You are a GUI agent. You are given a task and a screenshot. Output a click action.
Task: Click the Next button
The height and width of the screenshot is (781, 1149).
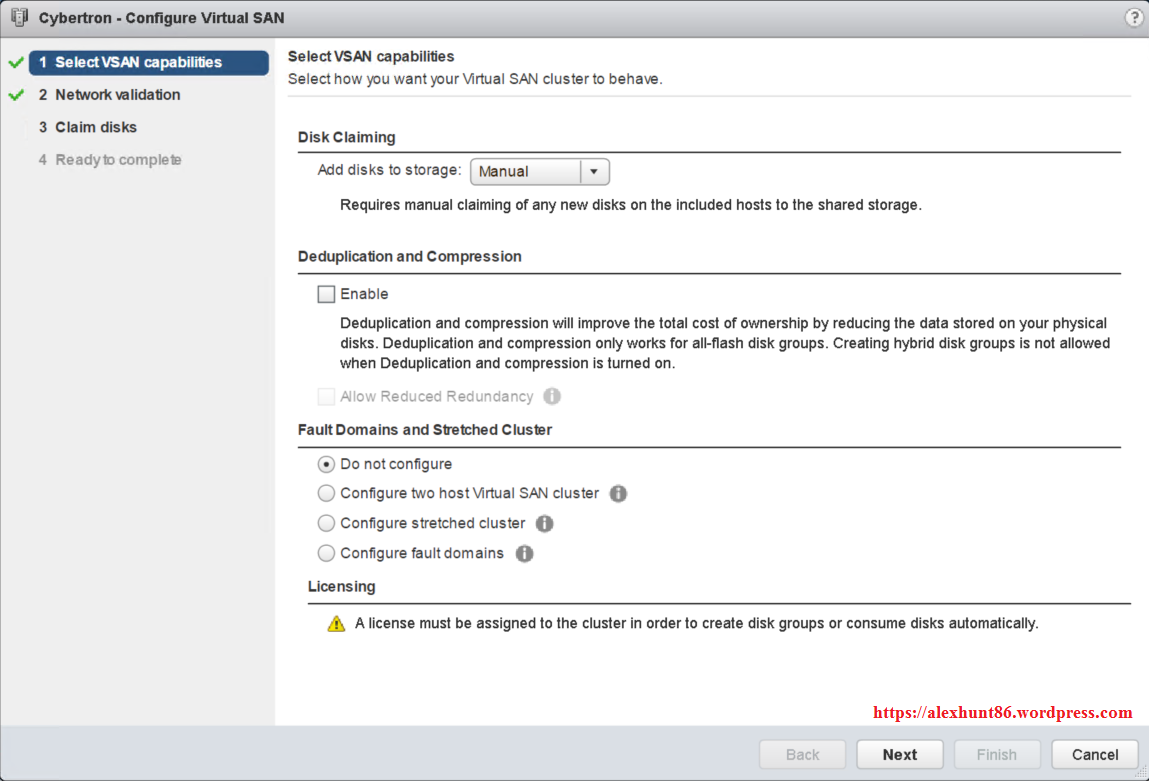pyautogui.click(x=899, y=754)
